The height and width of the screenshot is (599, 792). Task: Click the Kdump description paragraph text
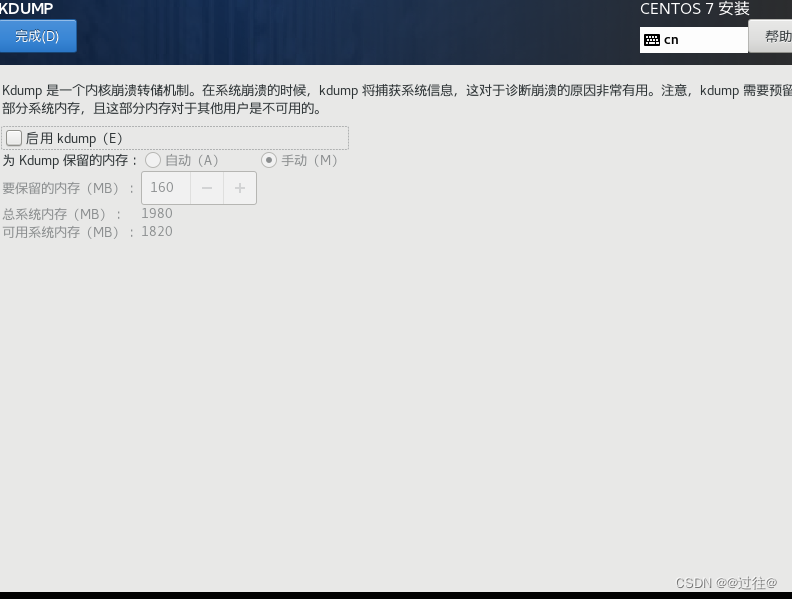coord(397,99)
